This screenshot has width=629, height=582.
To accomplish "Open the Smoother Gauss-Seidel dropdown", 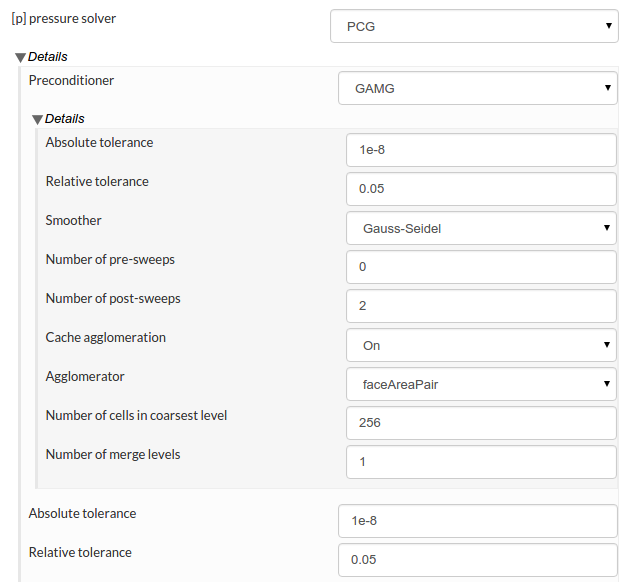I will point(481,228).
